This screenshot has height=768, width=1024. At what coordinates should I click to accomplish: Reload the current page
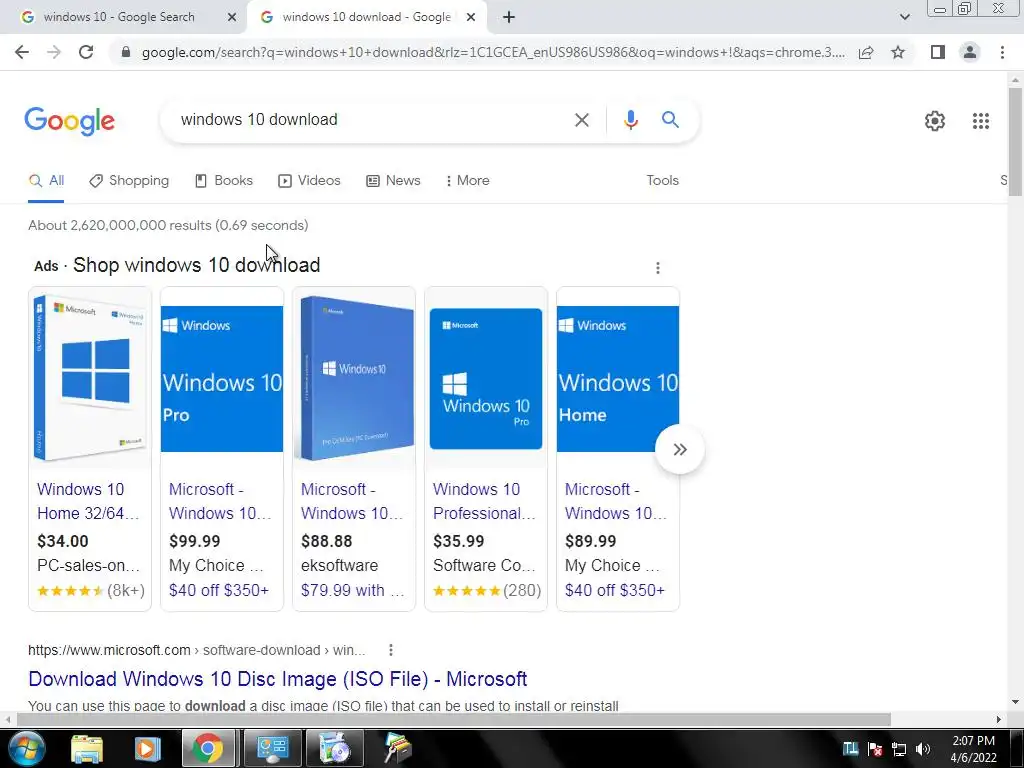tap(86, 52)
